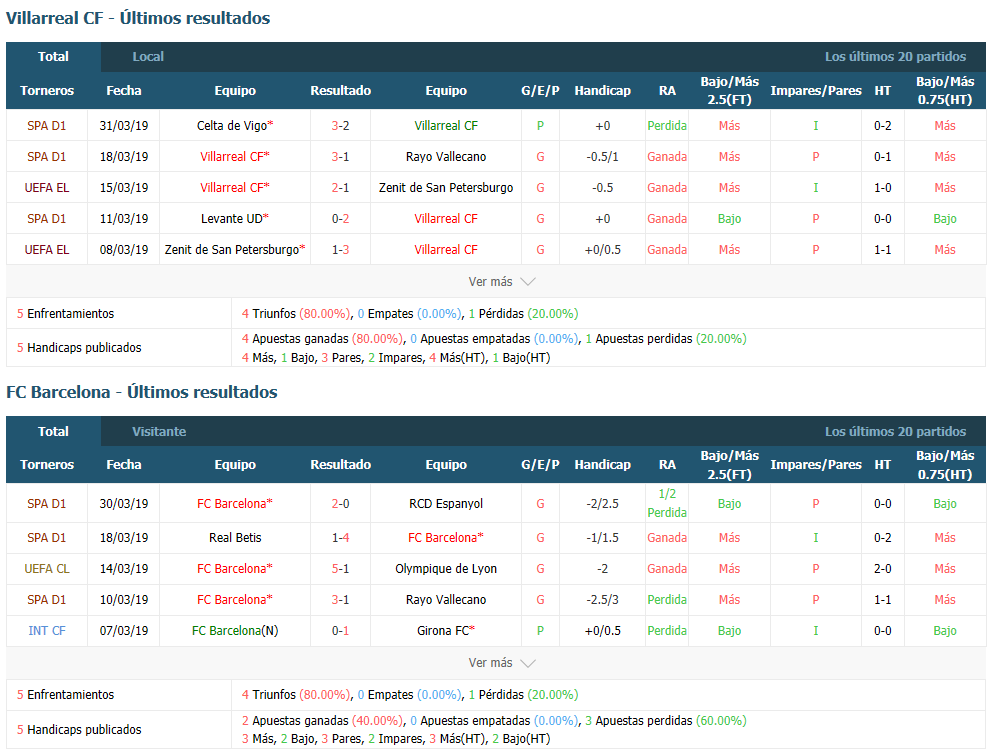Click UEFA EL tournament for 15/03/19
The height and width of the screenshot is (756, 989).
pyautogui.click(x=47, y=187)
